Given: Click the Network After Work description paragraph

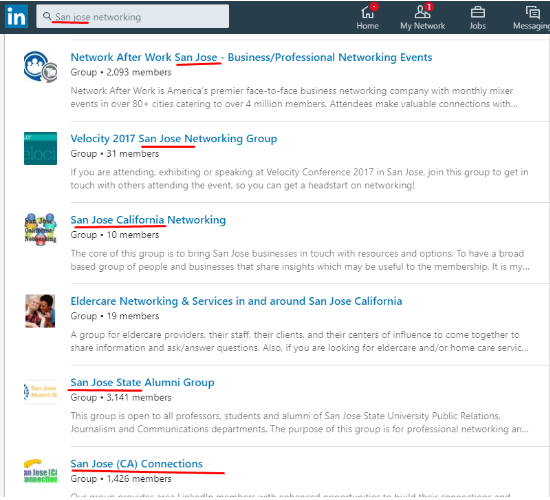Looking at the screenshot, I should (x=294, y=97).
